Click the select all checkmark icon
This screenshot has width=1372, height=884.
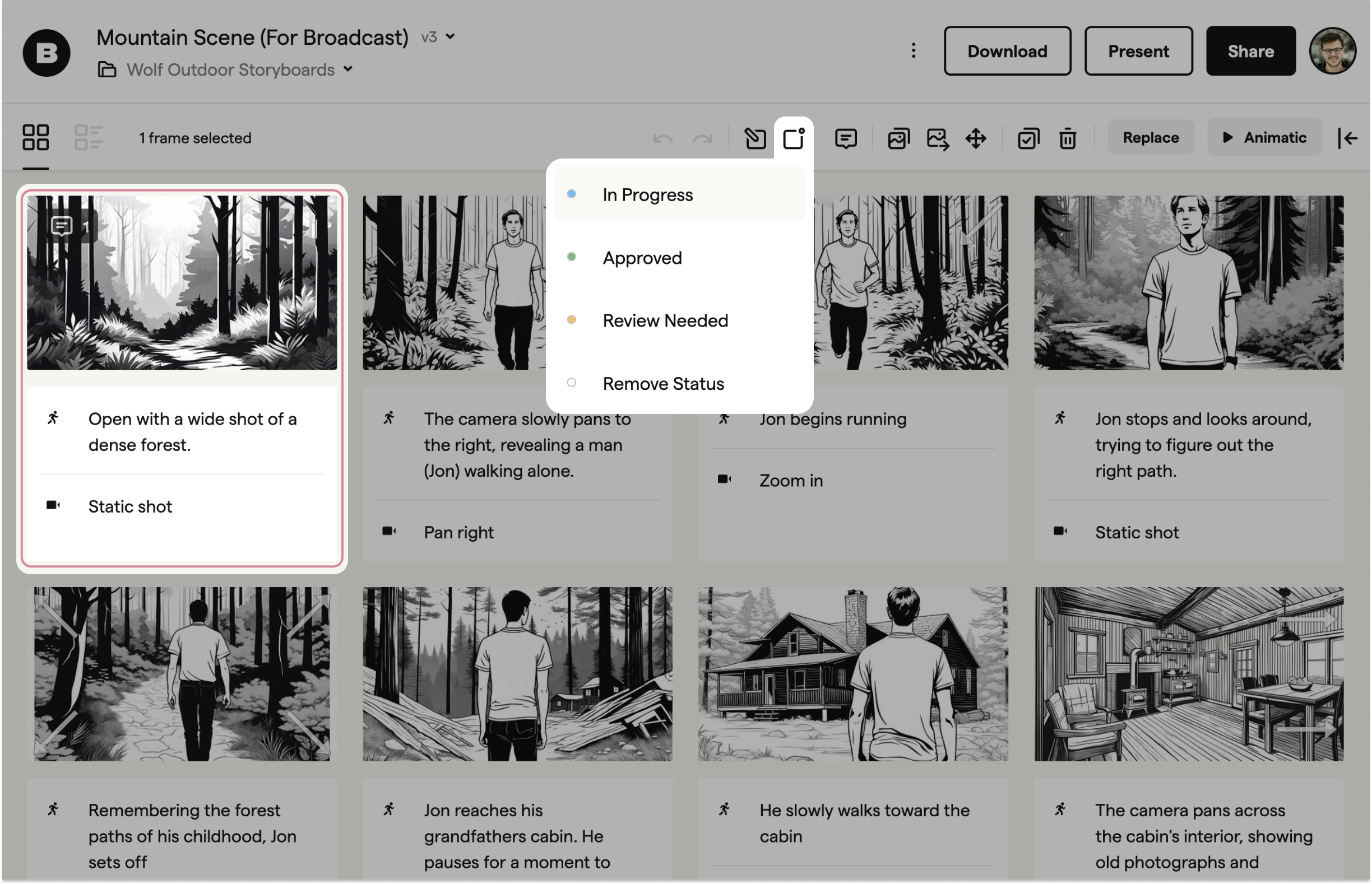click(x=1028, y=138)
